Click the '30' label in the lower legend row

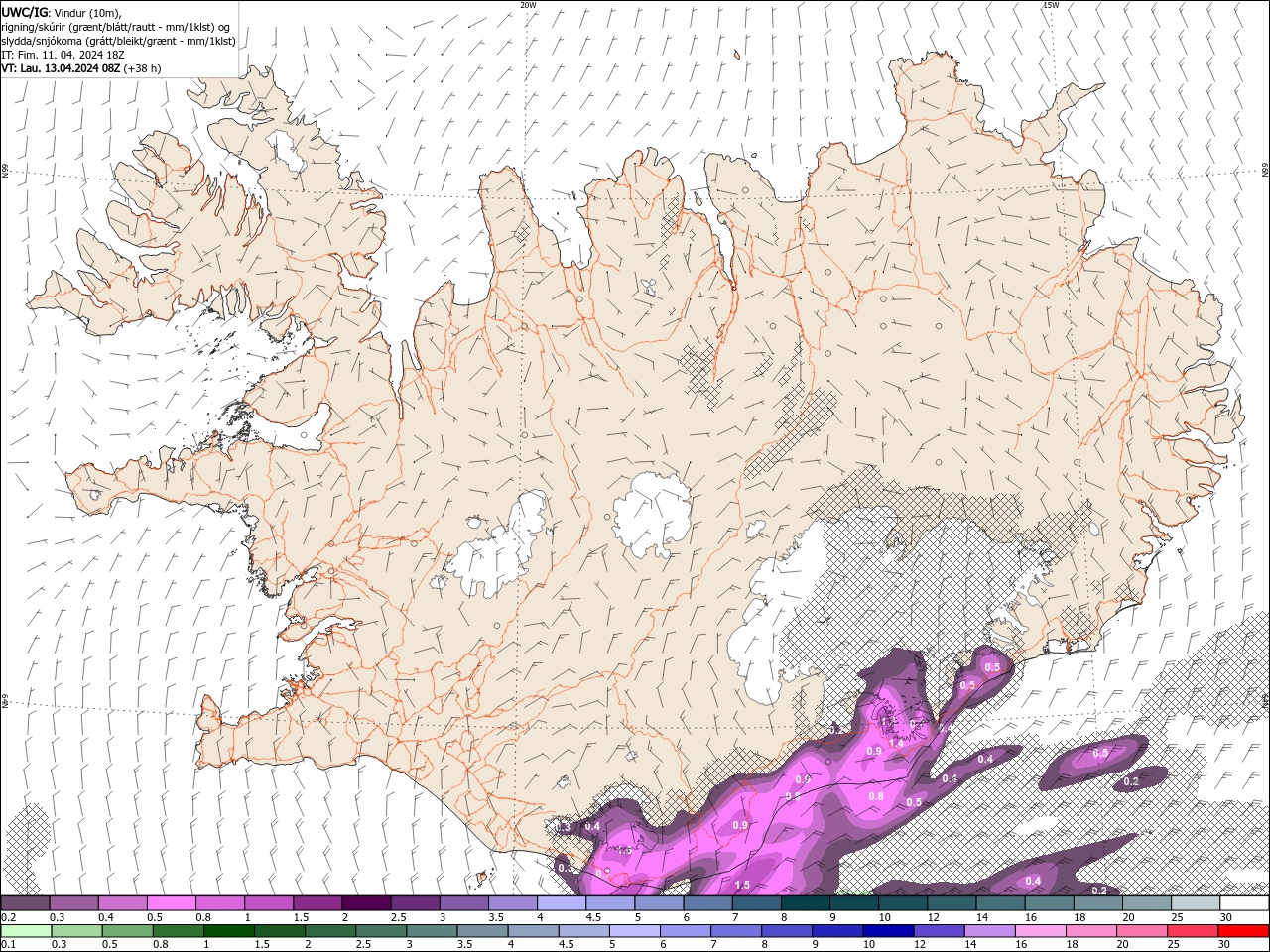(1222, 945)
